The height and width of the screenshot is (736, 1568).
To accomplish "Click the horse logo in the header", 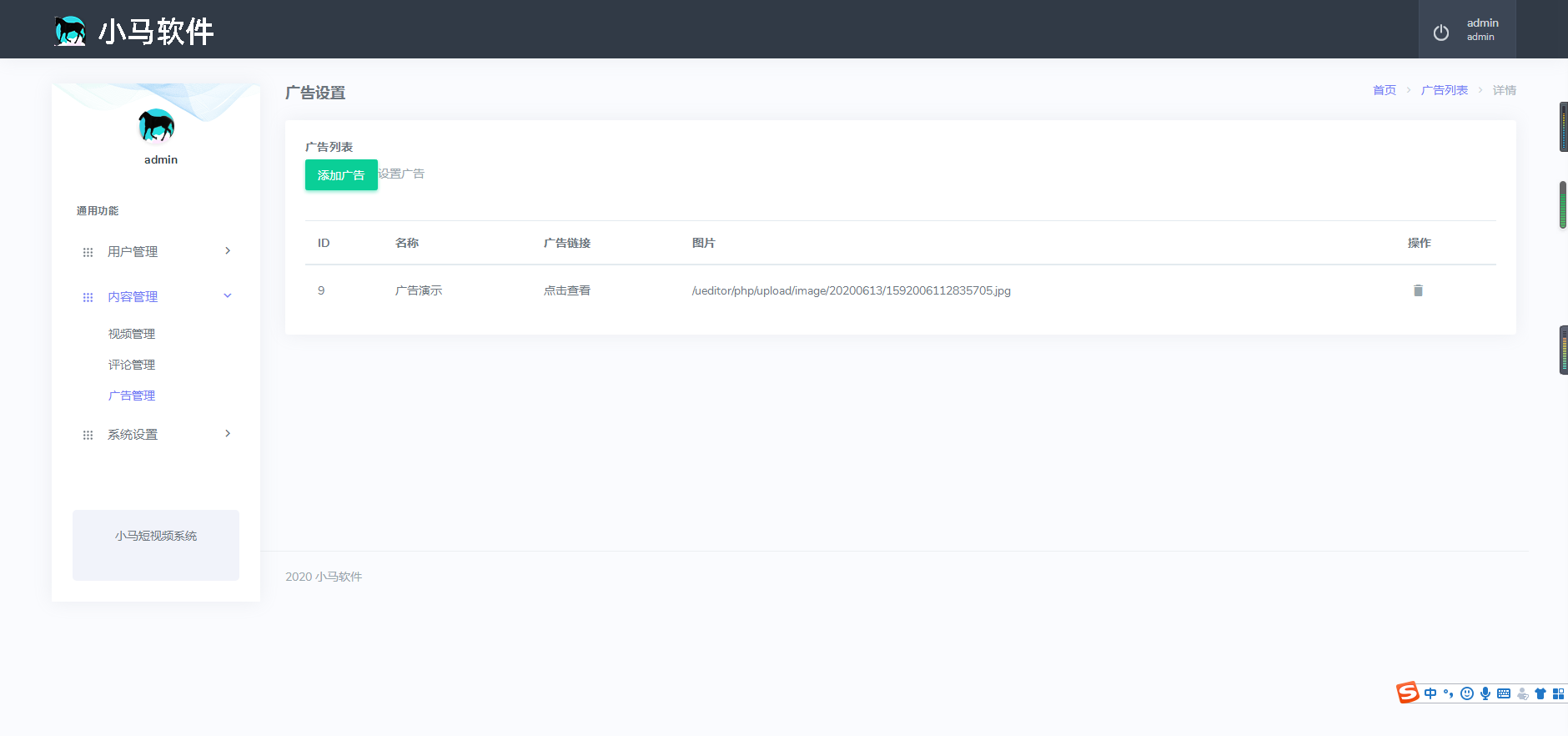I will click(70, 31).
